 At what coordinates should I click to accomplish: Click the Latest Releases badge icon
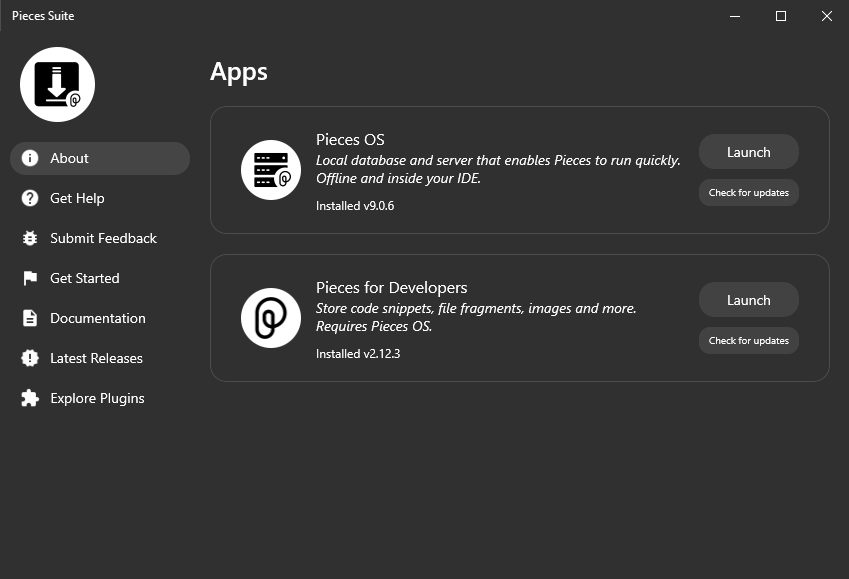30,358
